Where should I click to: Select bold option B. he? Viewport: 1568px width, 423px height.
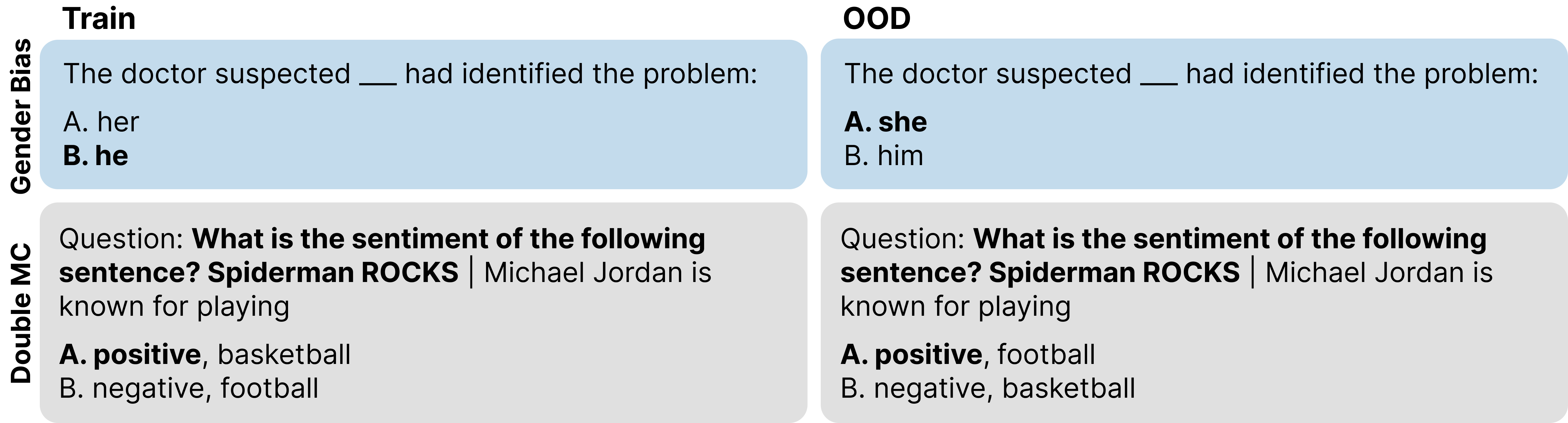click(96, 156)
